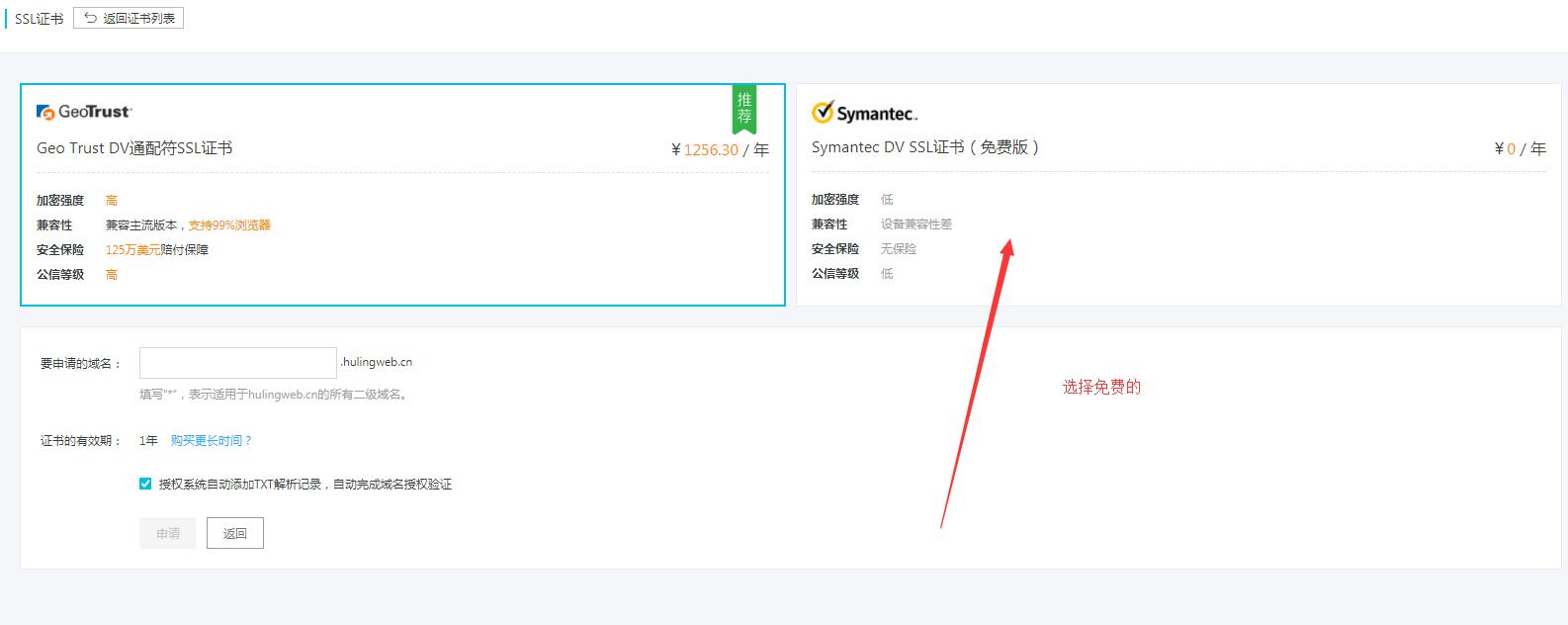Click the ¥1256.30 / 年 price

point(719,149)
